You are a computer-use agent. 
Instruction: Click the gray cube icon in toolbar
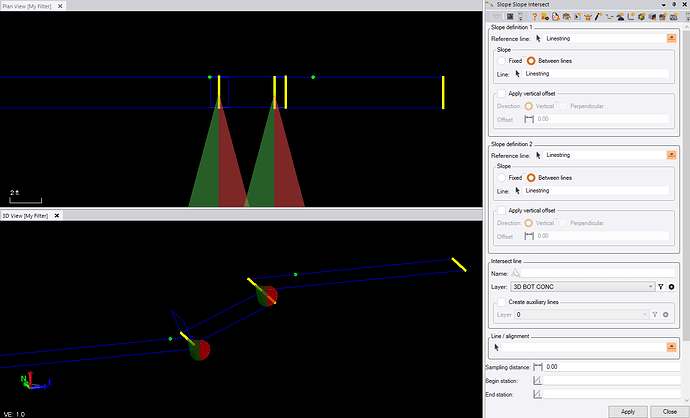(x=652, y=17)
